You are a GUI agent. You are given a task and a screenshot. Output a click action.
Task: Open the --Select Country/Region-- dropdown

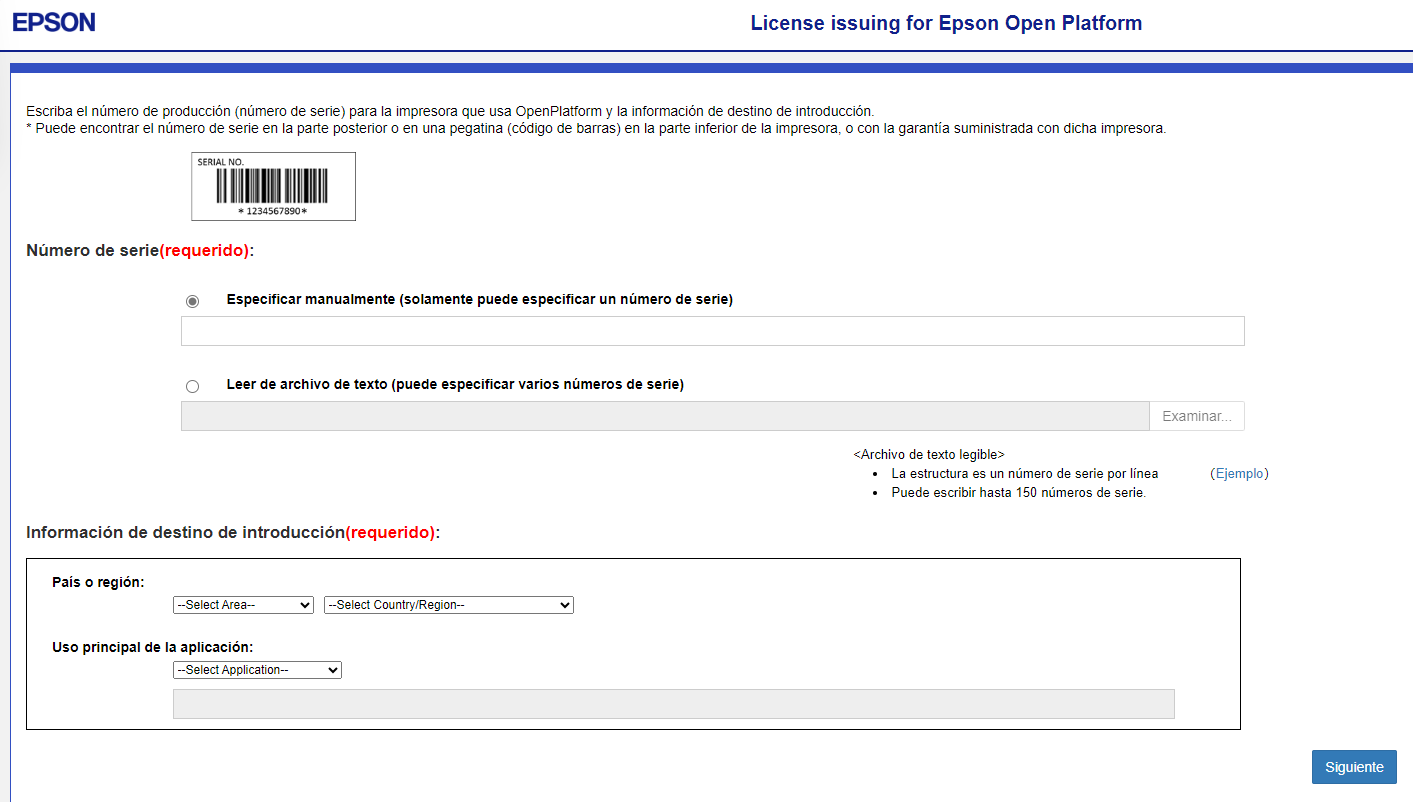(x=448, y=604)
